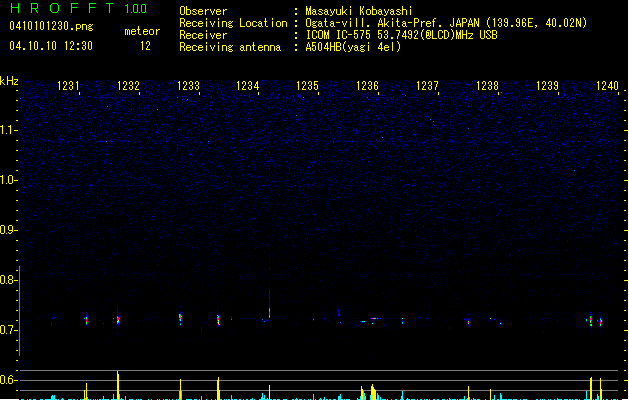Screen dimensions: 629x400
Task: Click the meteor echo at the 1232 mark
Action: (118, 319)
